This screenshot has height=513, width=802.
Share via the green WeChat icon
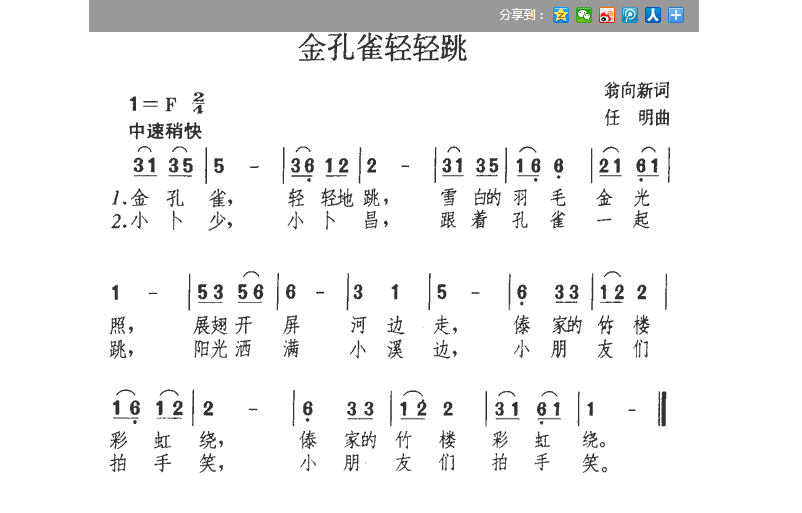584,15
